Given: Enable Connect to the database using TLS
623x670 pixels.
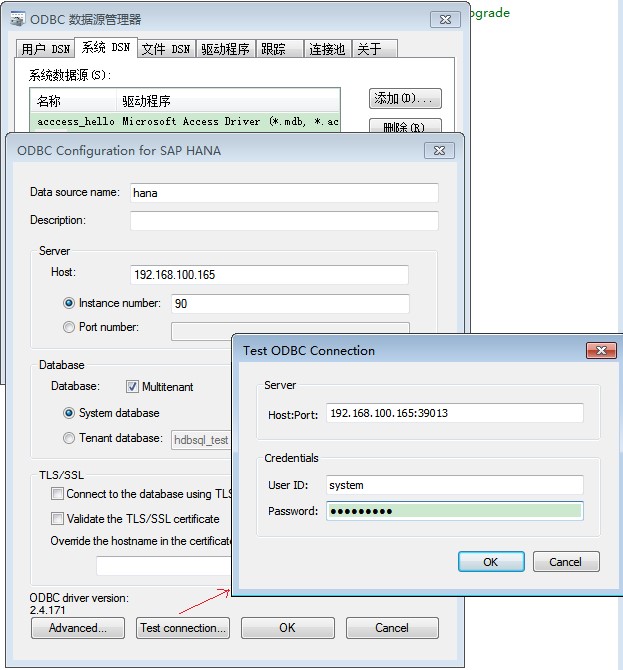Looking at the screenshot, I should [58, 494].
